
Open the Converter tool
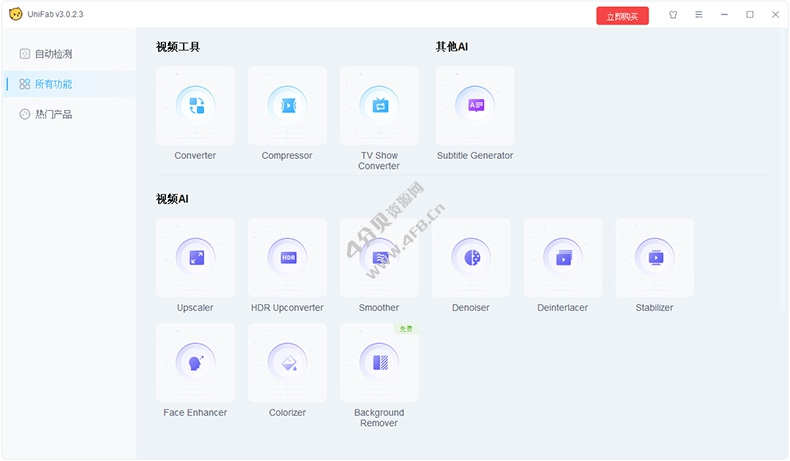click(x=196, y=105)
